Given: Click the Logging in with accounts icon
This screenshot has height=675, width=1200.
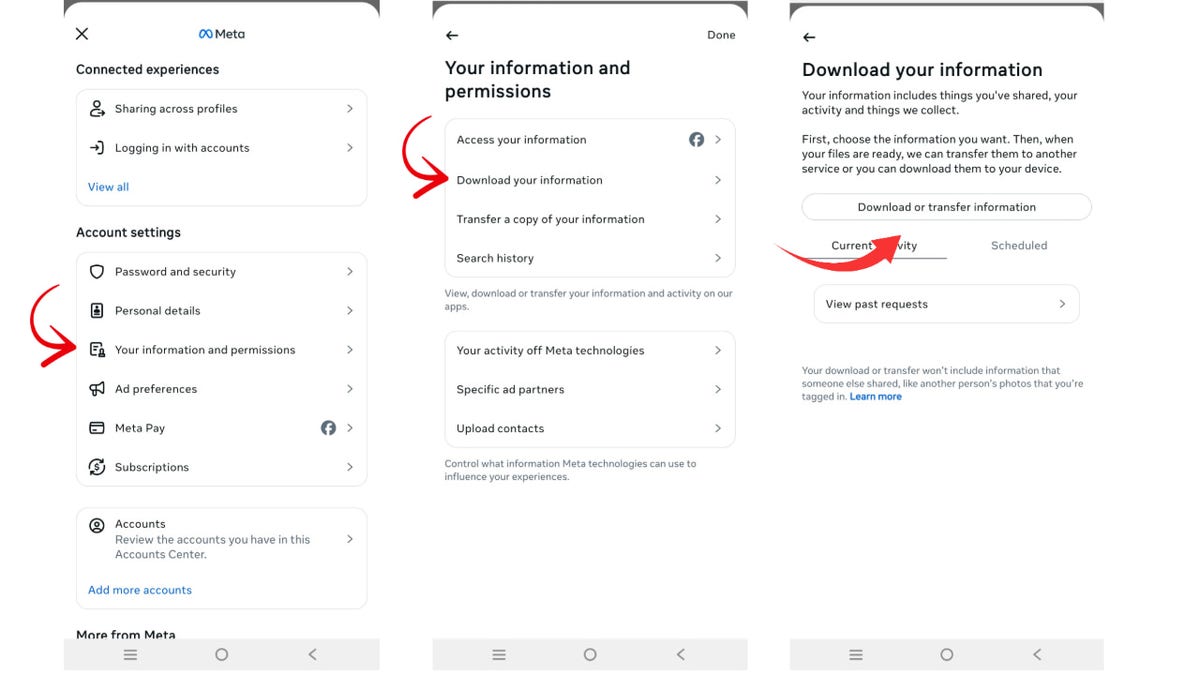Looking at the screenshot, I should tap(96, 147).
